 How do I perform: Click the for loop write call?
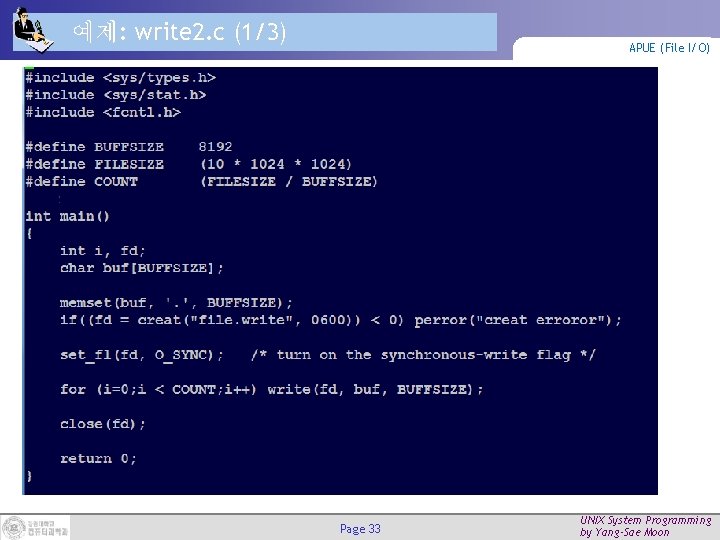[x=271, y=390]
